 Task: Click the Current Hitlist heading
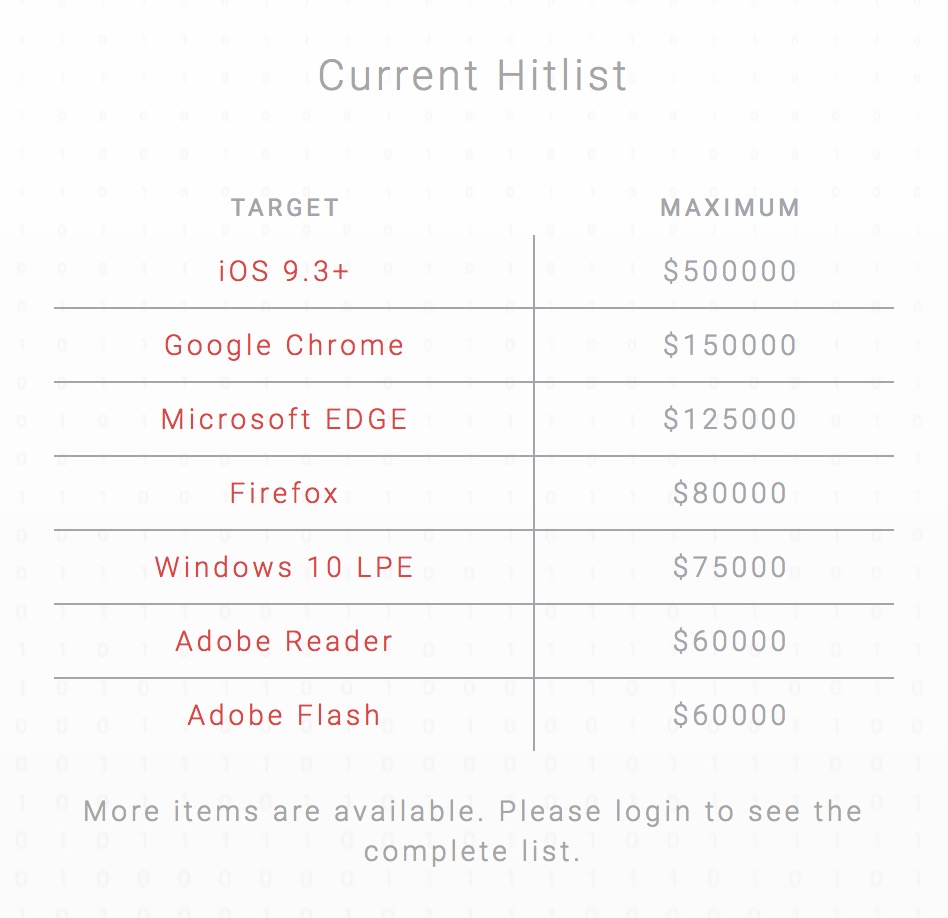pos(473,76)
